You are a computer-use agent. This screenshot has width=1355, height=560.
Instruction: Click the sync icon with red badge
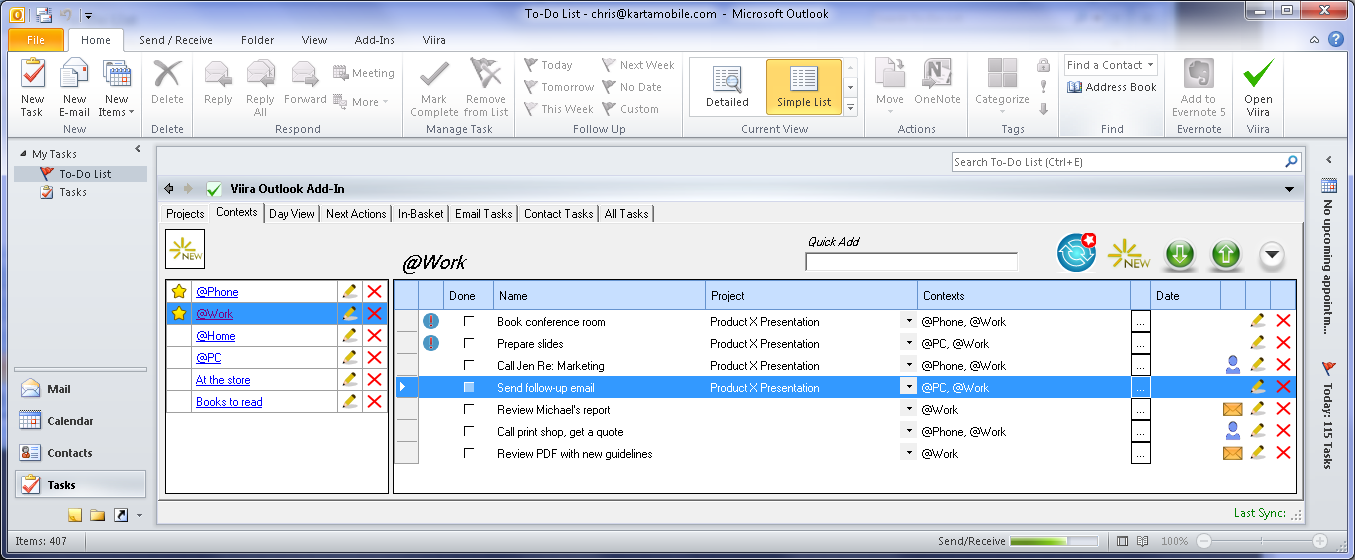(x=1077, y=254)
